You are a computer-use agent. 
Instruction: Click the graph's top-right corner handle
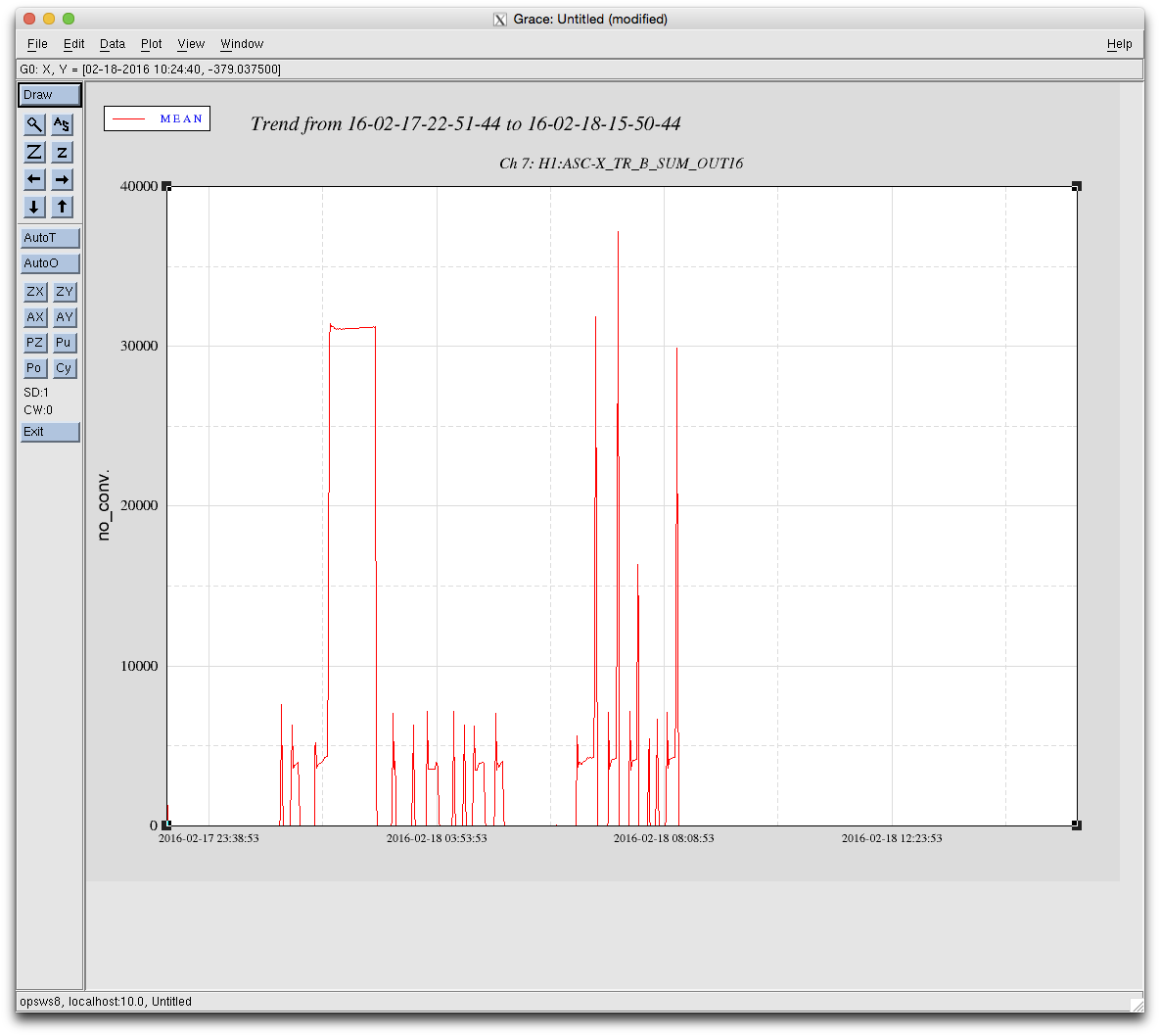(x=1077, y=186)
